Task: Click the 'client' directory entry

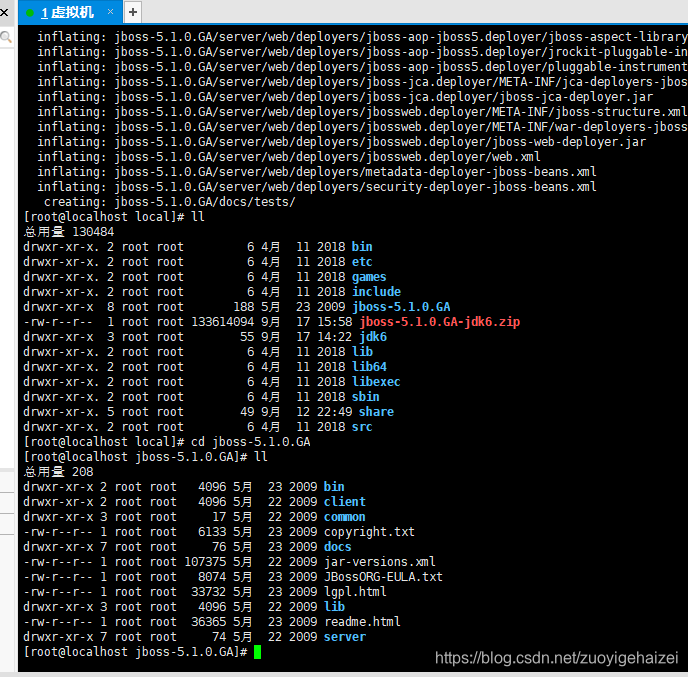Action: pos(344,502)
